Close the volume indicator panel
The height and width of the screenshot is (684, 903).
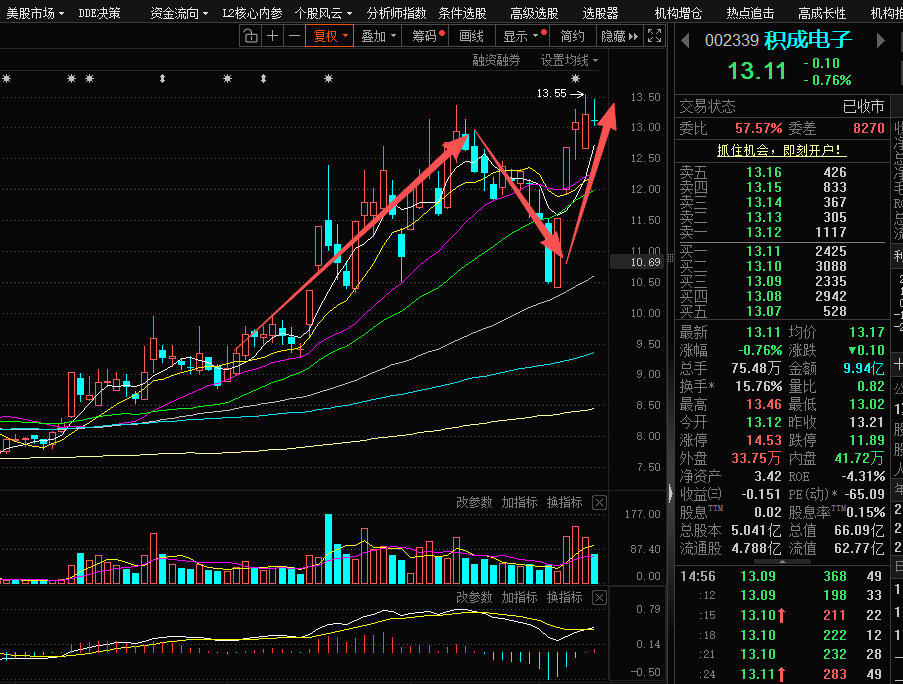[600, 503]
